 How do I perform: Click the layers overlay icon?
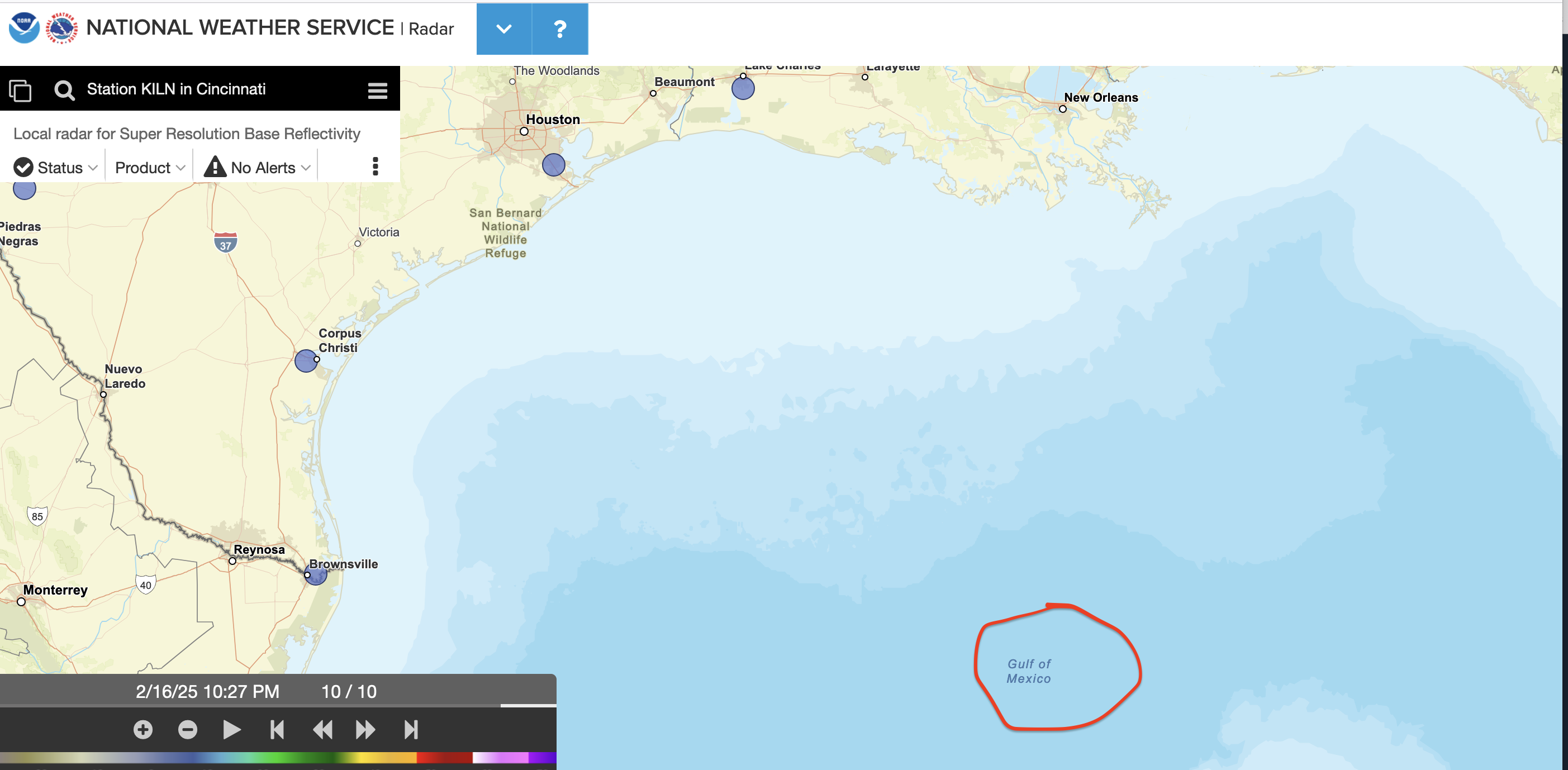pos(20,90)
